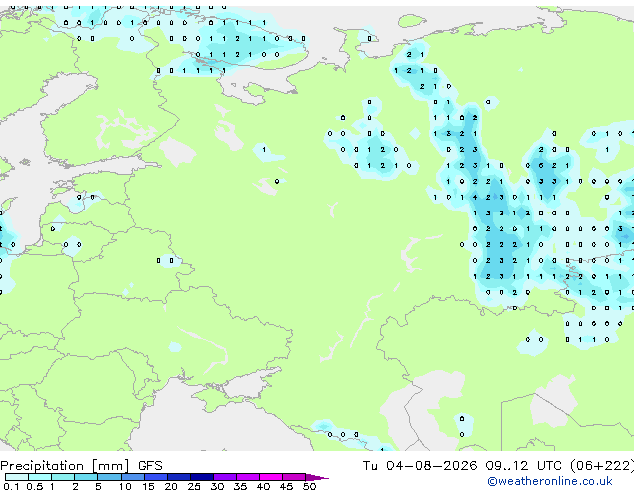
Task: Click the 25–30 mm dark navy legend swatch
Action: [202, 477]
